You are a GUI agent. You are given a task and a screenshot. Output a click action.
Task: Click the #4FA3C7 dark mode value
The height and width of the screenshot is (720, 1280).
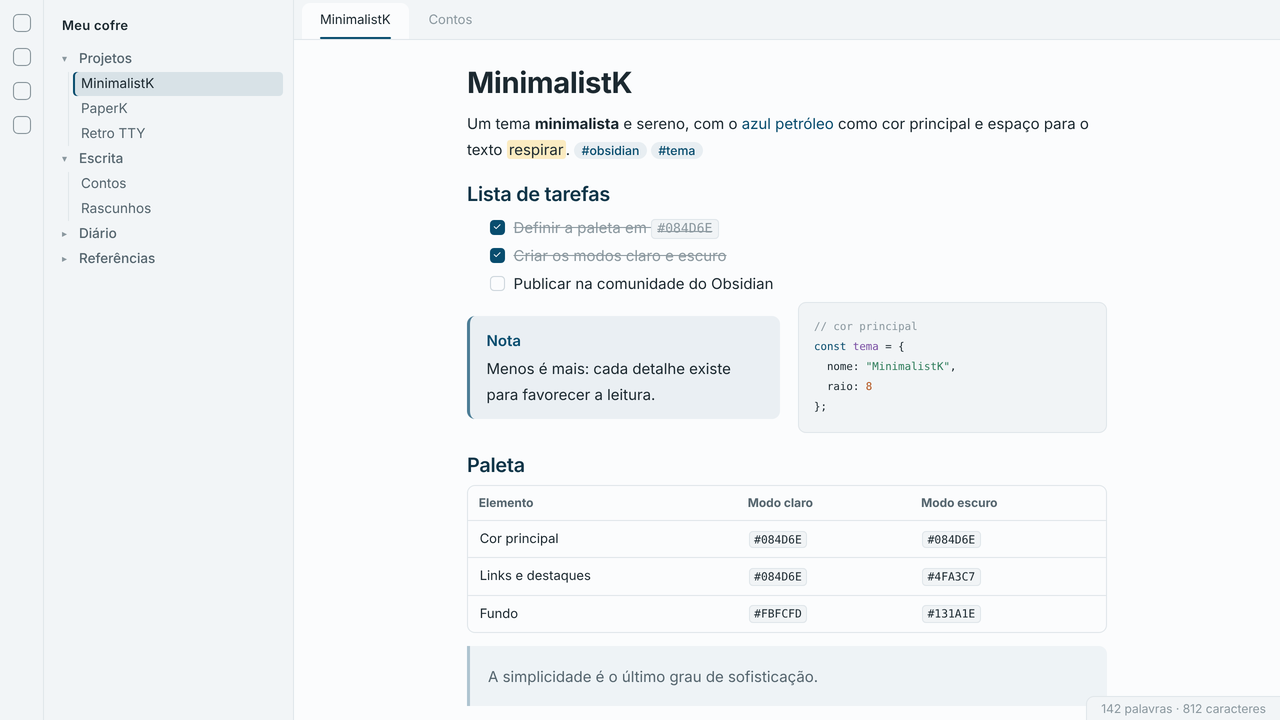[x=951, y=577]
